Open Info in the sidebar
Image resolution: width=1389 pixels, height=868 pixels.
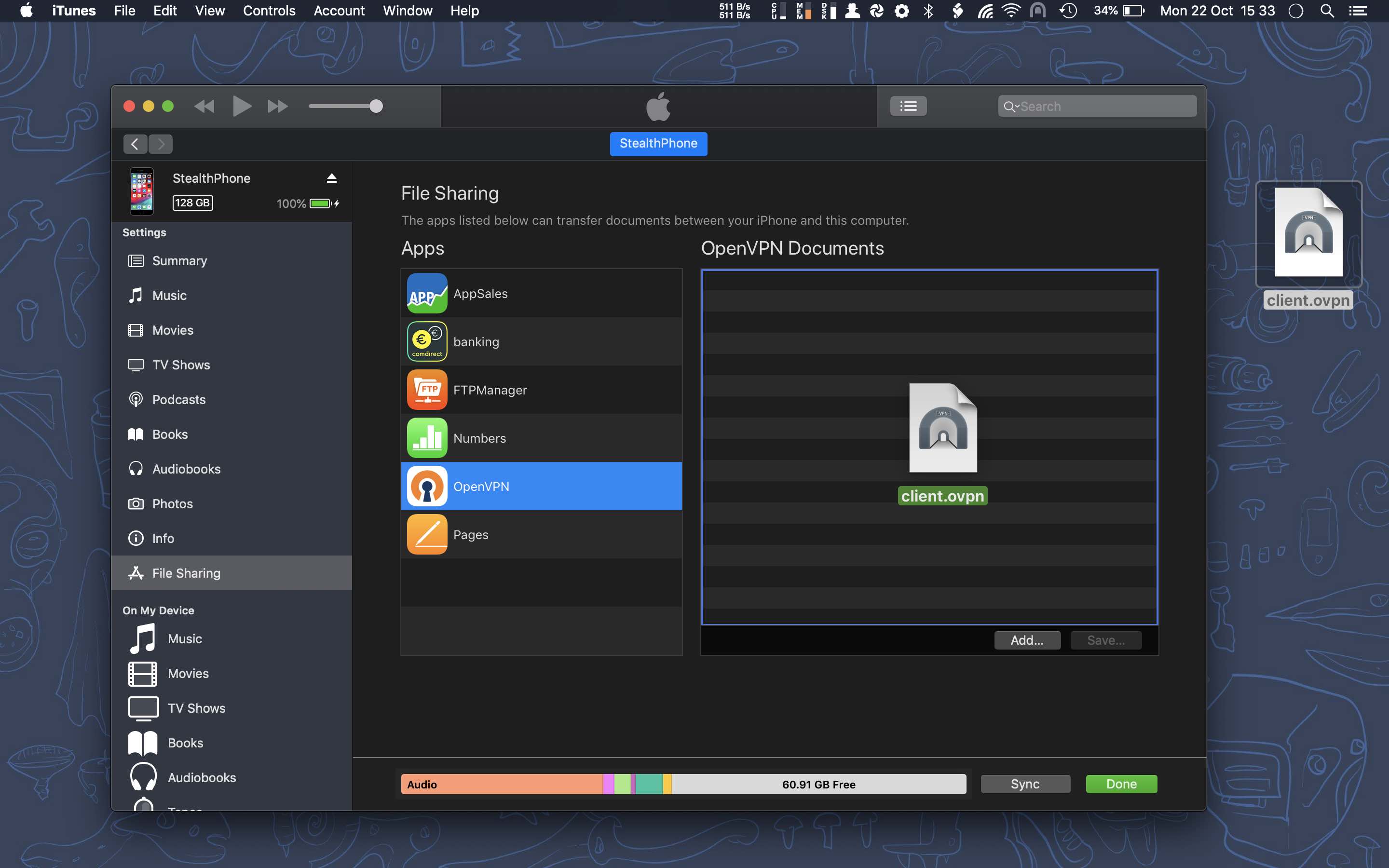[x=231, y=539]
